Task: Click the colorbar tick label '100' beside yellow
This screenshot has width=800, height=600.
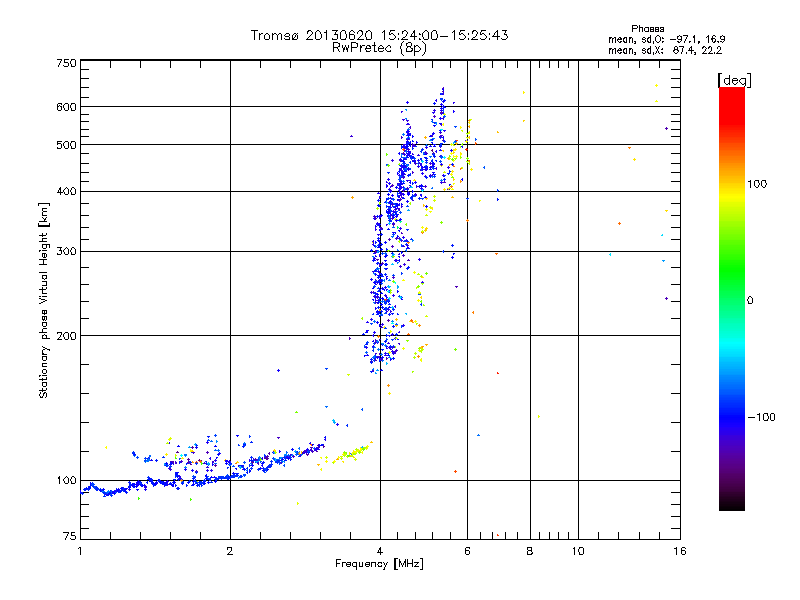Action: (757, 184)
